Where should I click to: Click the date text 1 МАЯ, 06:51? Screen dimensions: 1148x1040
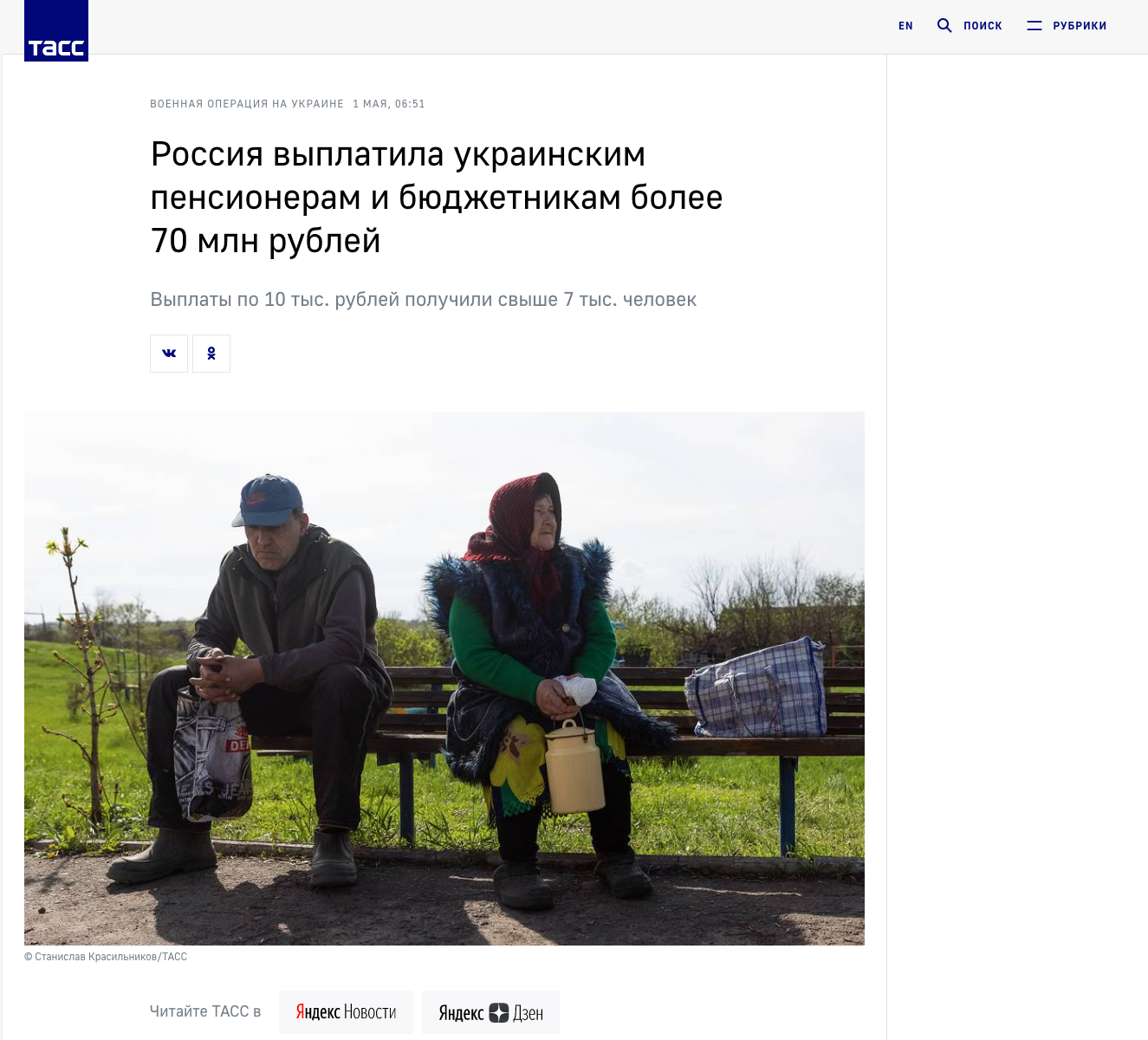coord(389,104)
